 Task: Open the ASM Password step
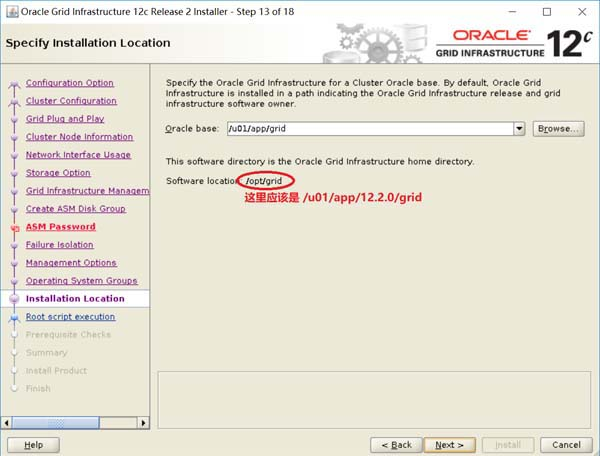pyautogui.click(x=61, y=227)
